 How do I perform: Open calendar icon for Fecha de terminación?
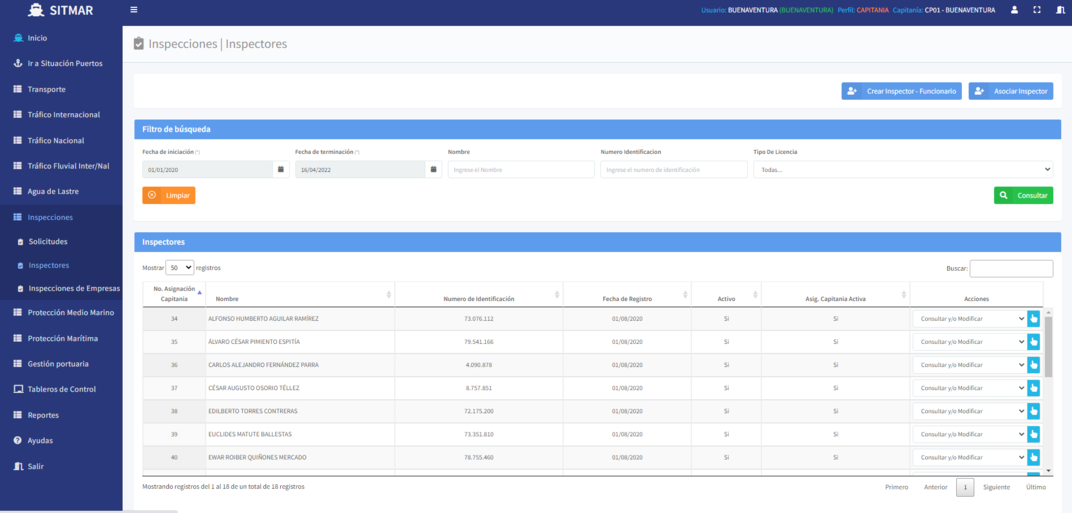[x=433, y=170]
